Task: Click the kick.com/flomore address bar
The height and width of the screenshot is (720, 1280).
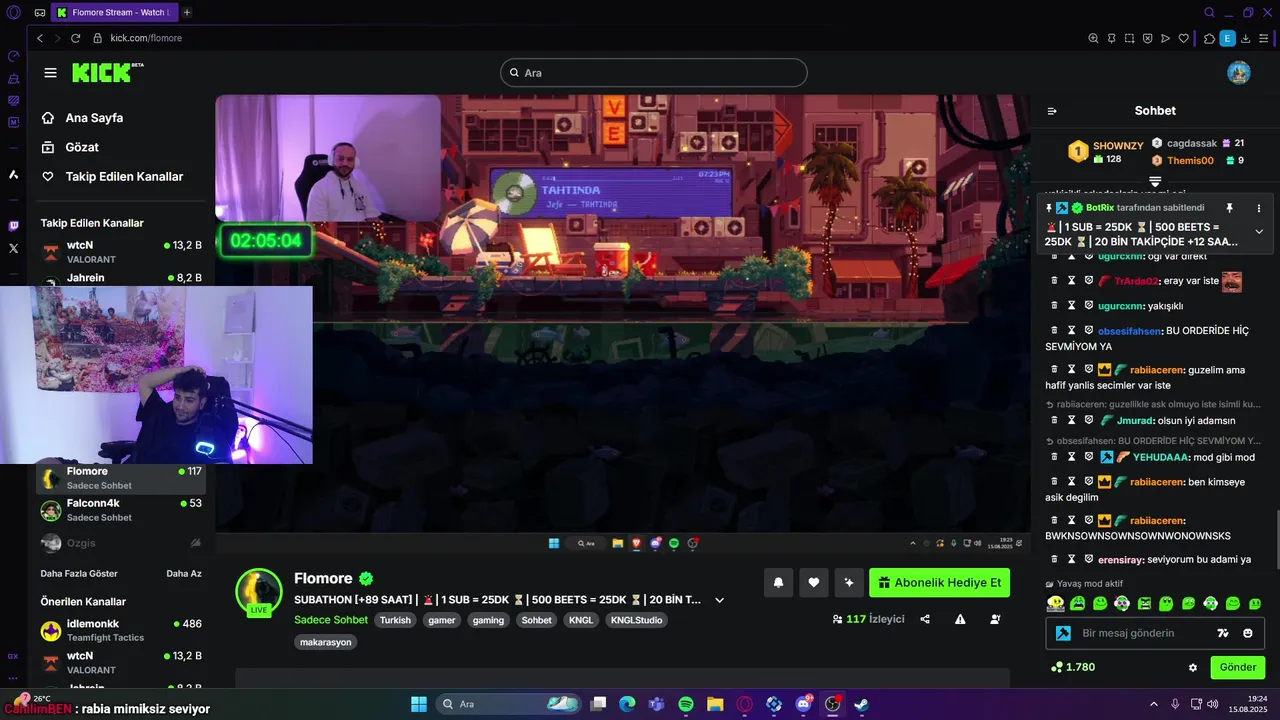Action: tap(146, 38)
